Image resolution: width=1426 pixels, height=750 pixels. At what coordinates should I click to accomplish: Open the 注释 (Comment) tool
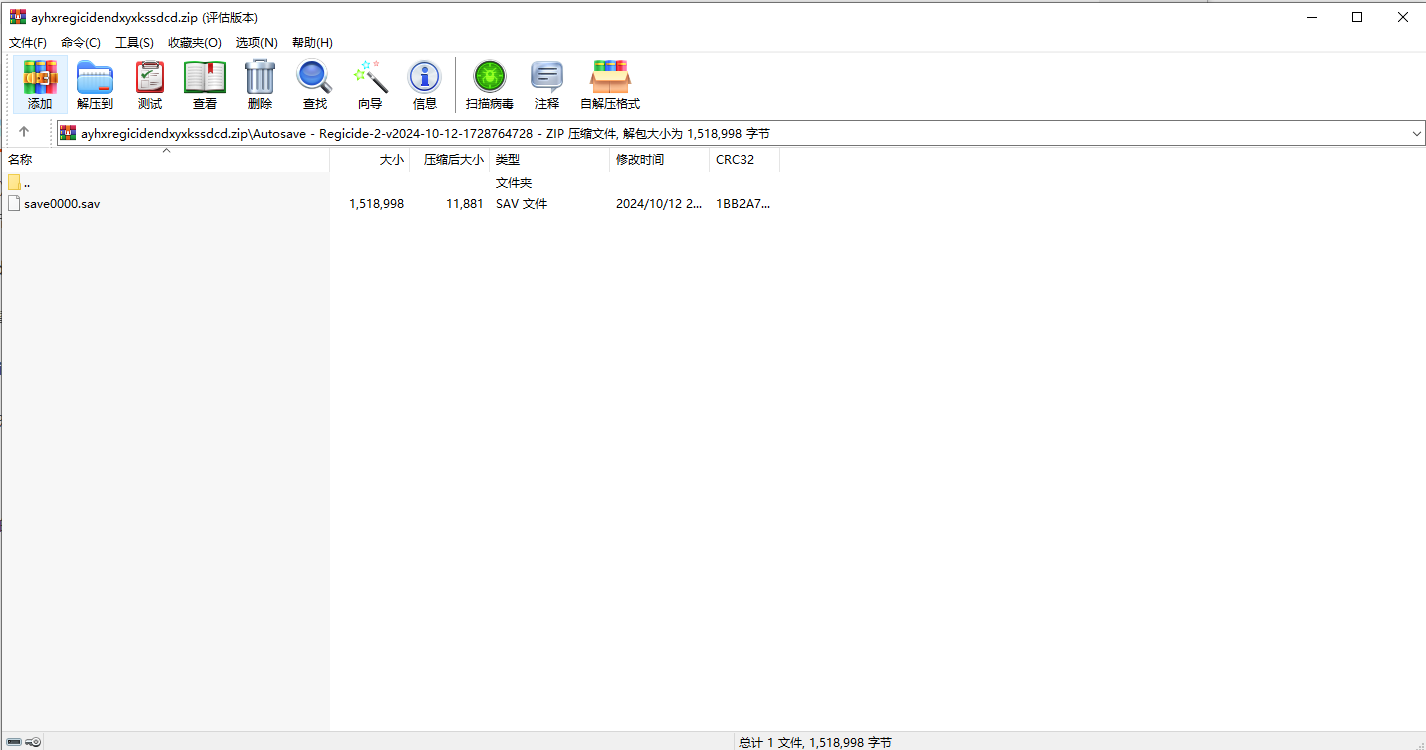(x=547, y=84)
